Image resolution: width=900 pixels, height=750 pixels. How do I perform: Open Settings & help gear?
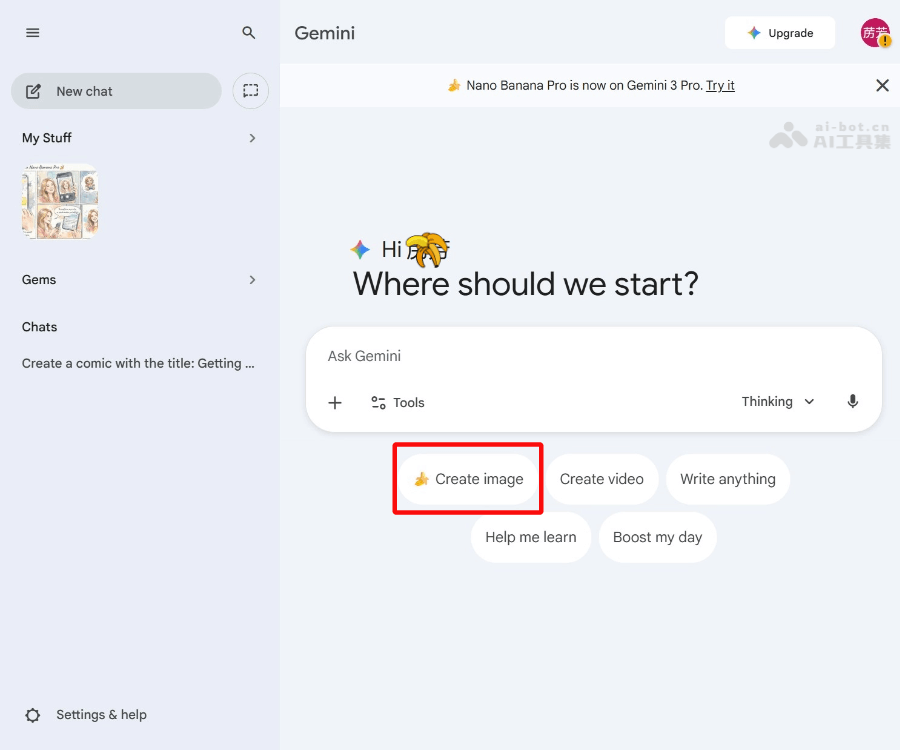click(x=33, y=715)
